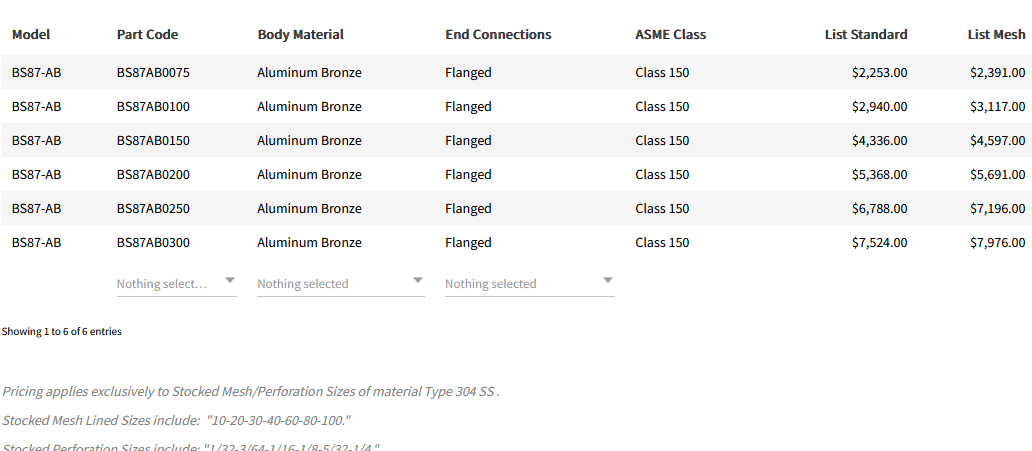Image resolution: width=1032 pixels, height=451 pixels.
Task: Expand the Body Material filter dropdown
Action: (x=330, y=283)
